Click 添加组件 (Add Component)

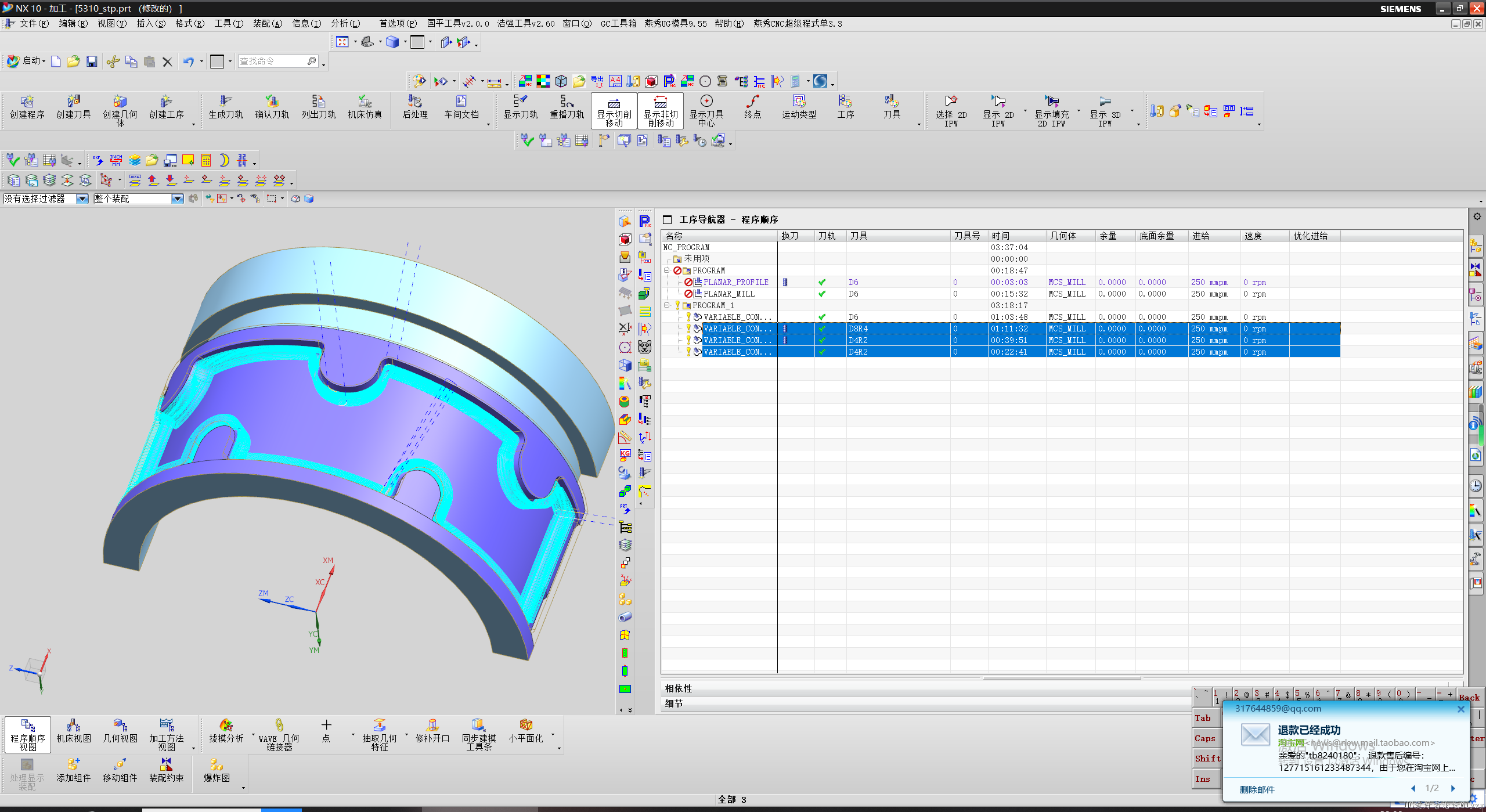(74, 771)
